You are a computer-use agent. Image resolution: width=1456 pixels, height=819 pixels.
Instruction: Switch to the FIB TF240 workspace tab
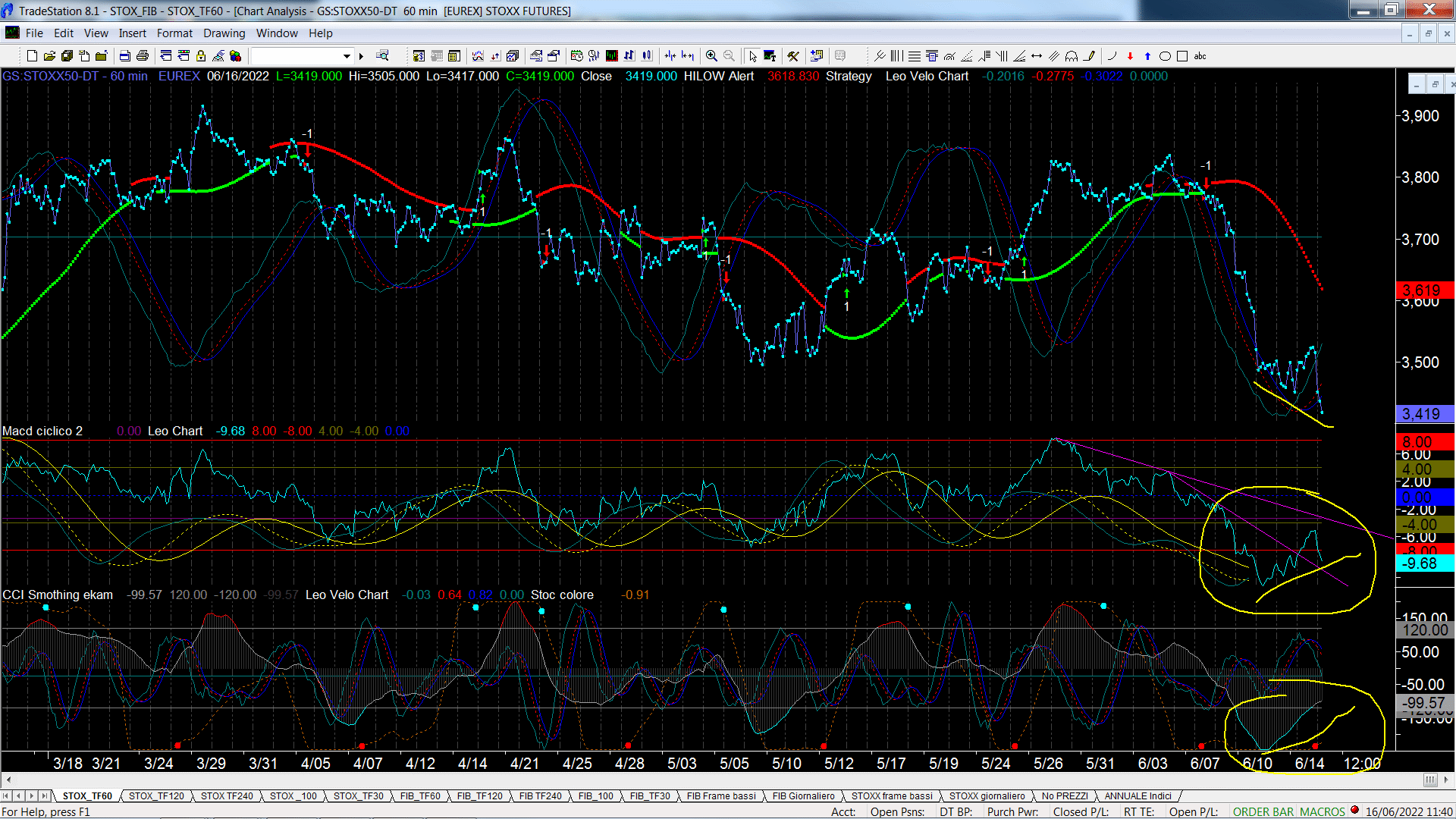coord(541,796)
